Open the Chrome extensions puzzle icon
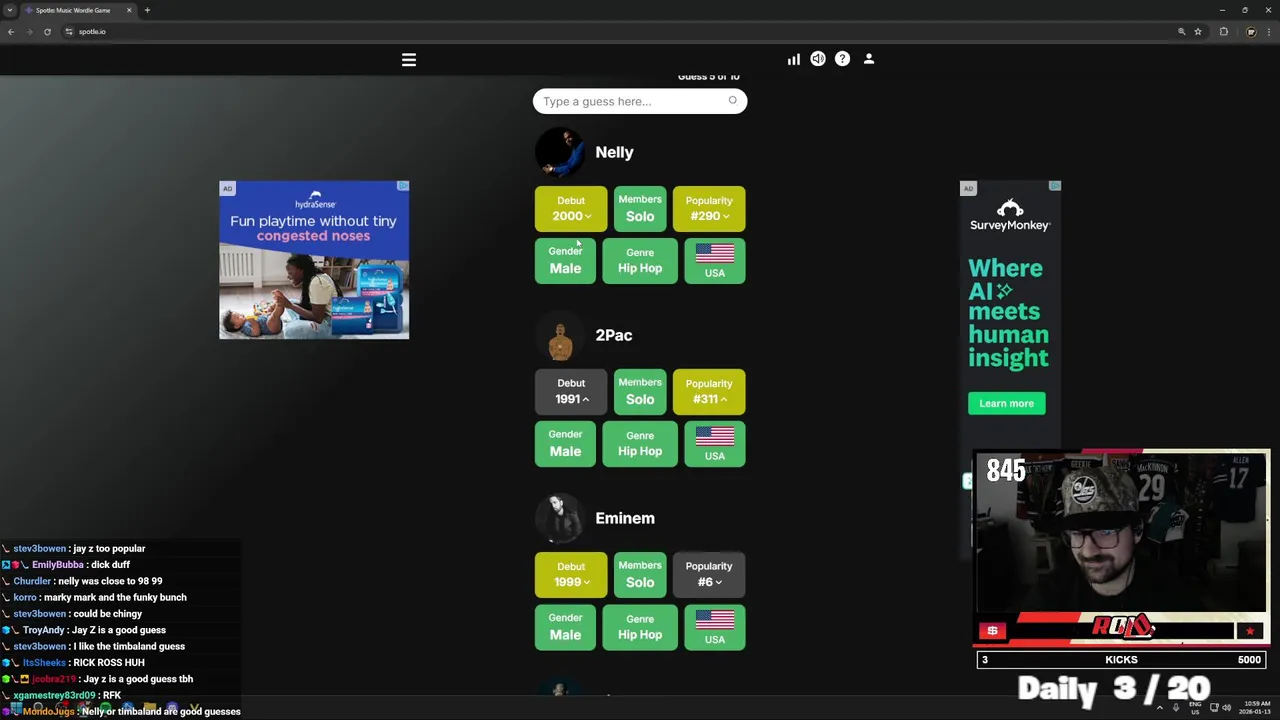 pos(1223,31)
